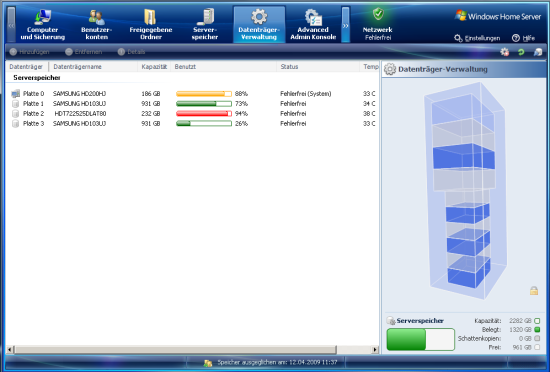Click the Speicher ausgeglichen status text
This screenshot has width=550, height=372.
point(277,362)
